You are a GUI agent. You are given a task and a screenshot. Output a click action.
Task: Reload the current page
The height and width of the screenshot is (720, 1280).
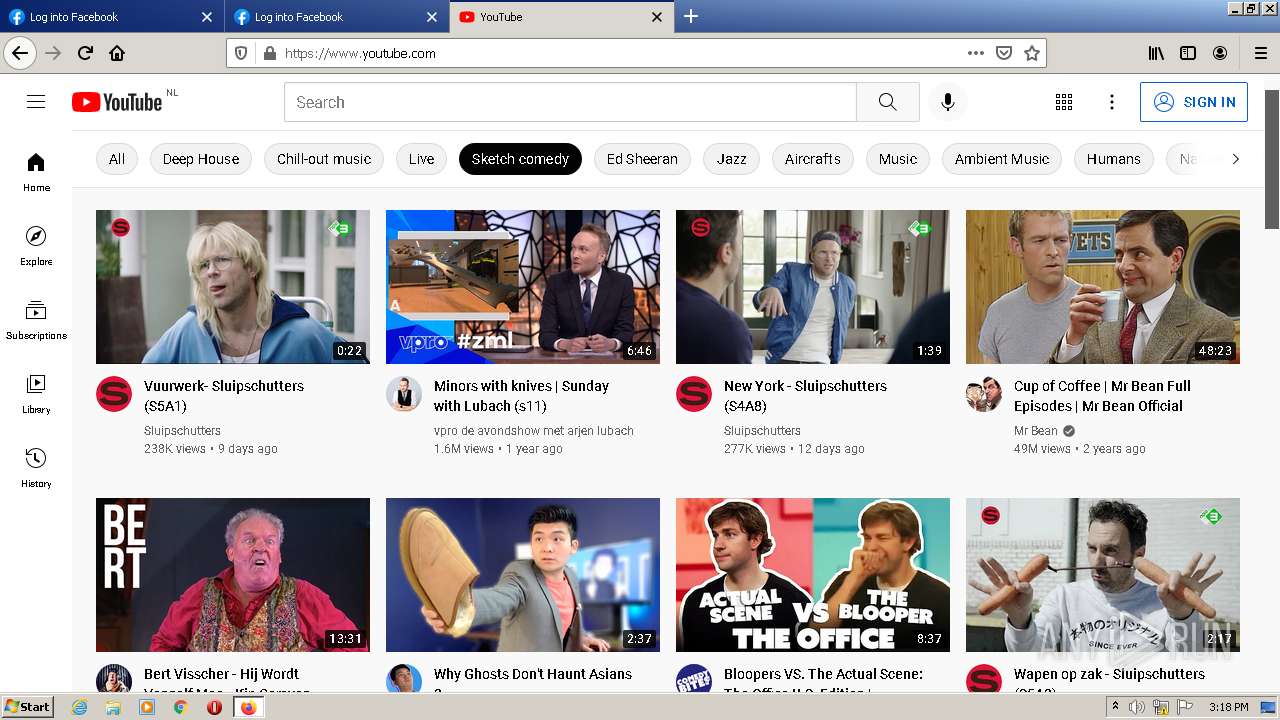[x=85, y=53]
